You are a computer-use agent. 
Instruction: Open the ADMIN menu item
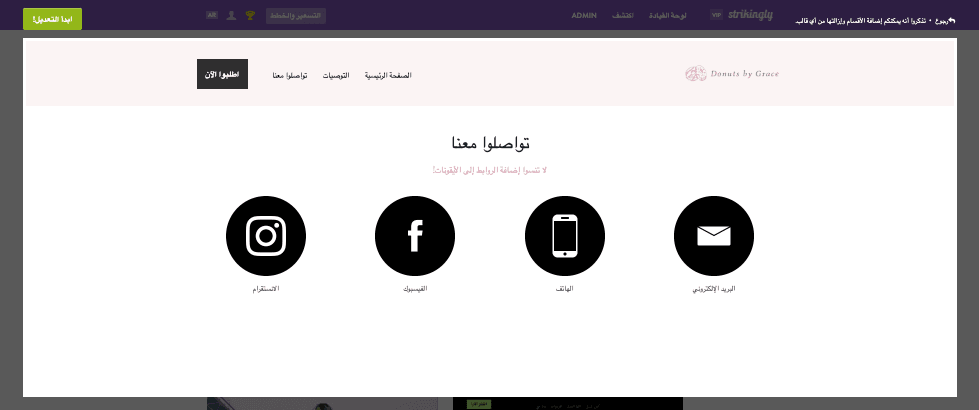click(584, 15)
